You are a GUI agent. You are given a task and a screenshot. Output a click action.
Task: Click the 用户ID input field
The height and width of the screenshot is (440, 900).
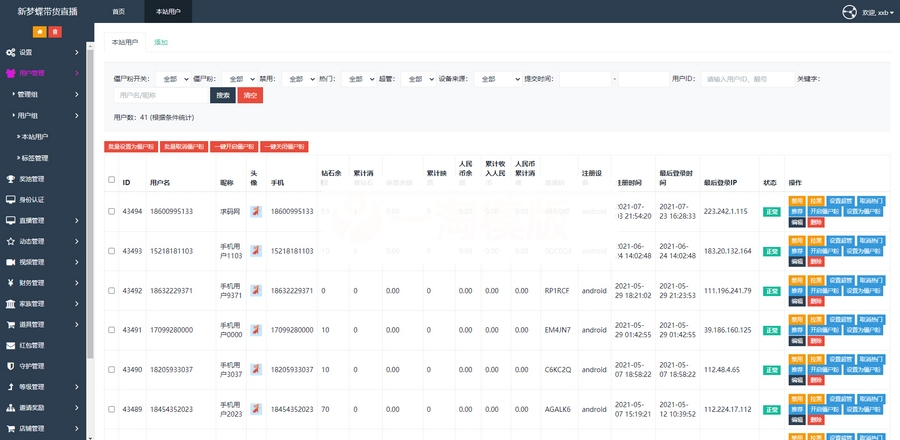[746, 78]
